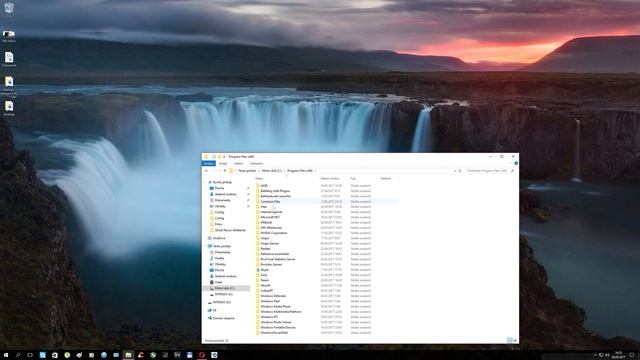
Task: Open the MSBuild folder
Action: 266,223
